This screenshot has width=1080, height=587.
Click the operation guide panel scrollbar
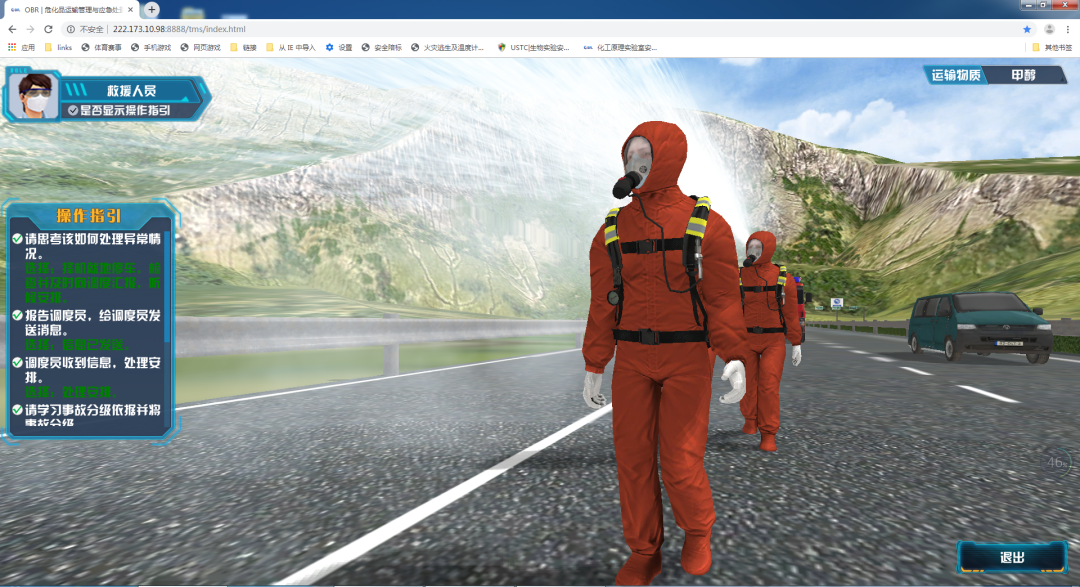[167, 286]
